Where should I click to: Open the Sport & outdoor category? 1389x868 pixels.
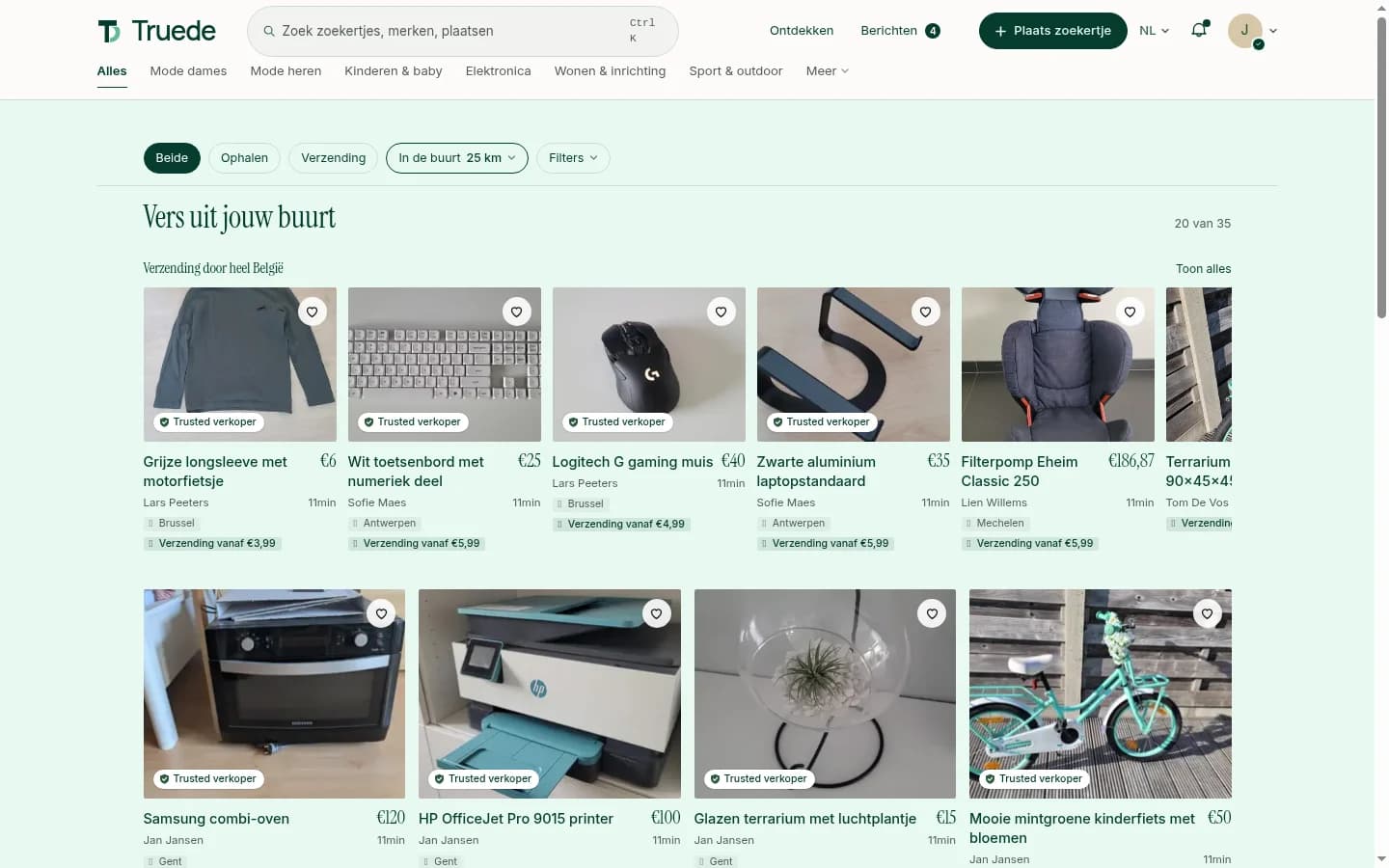736,71
